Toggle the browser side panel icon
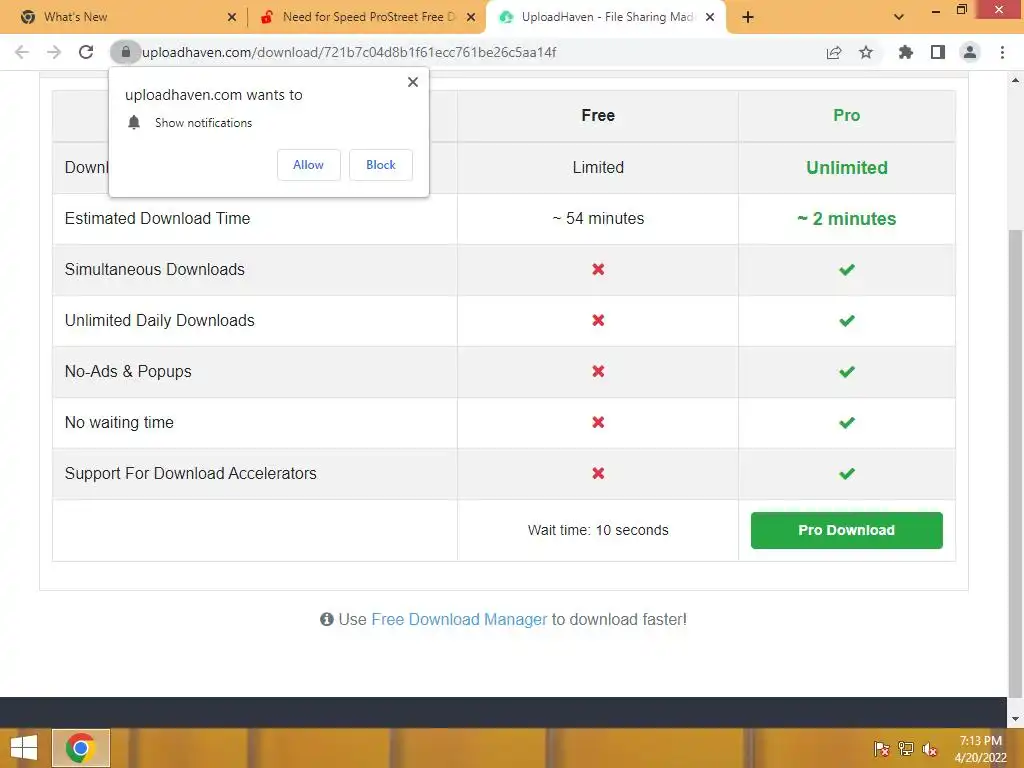This screenshot has width=1024, height=768. point(938,52)
